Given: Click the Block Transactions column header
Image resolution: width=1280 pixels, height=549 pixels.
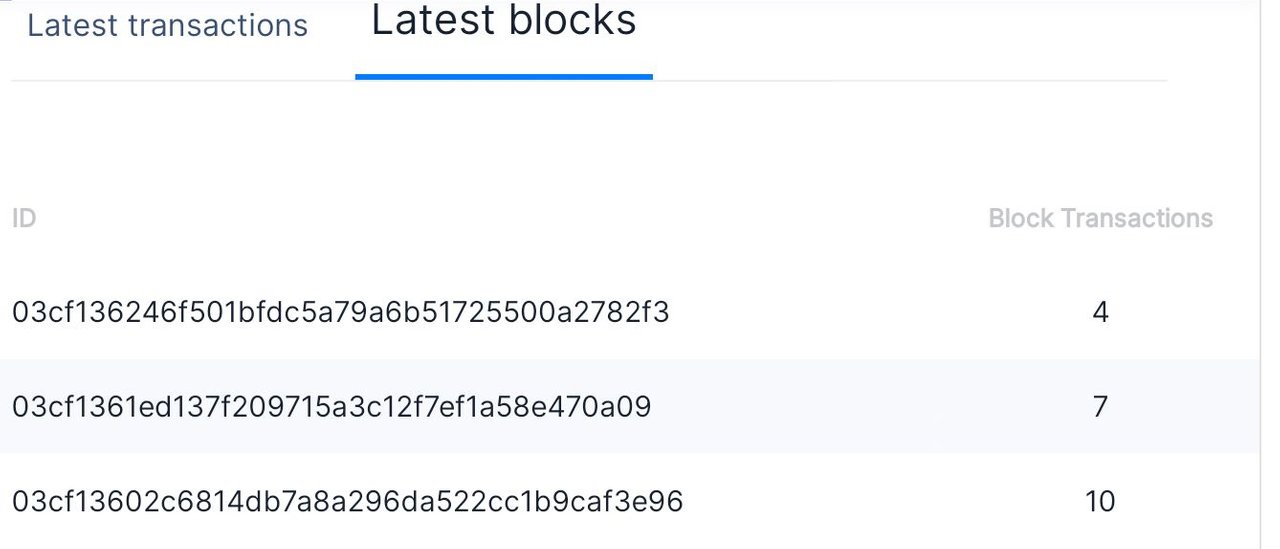Looking at the screenshot, I should [x=1100, y=218].
